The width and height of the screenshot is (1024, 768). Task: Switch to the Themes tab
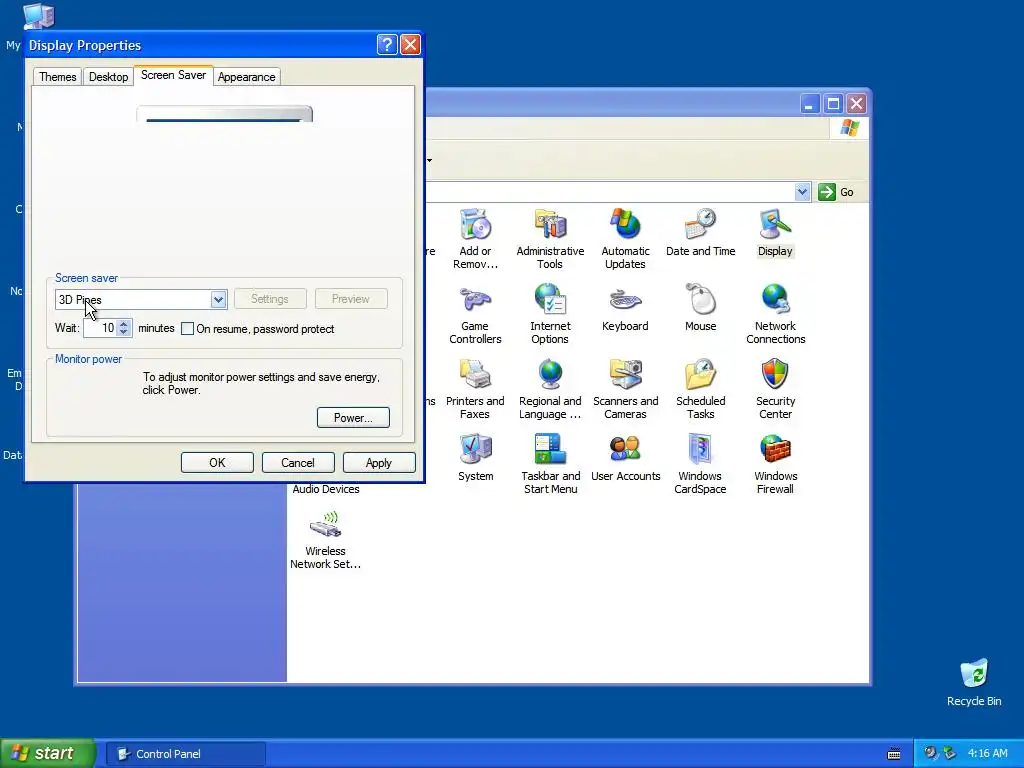tap(57, 76)
